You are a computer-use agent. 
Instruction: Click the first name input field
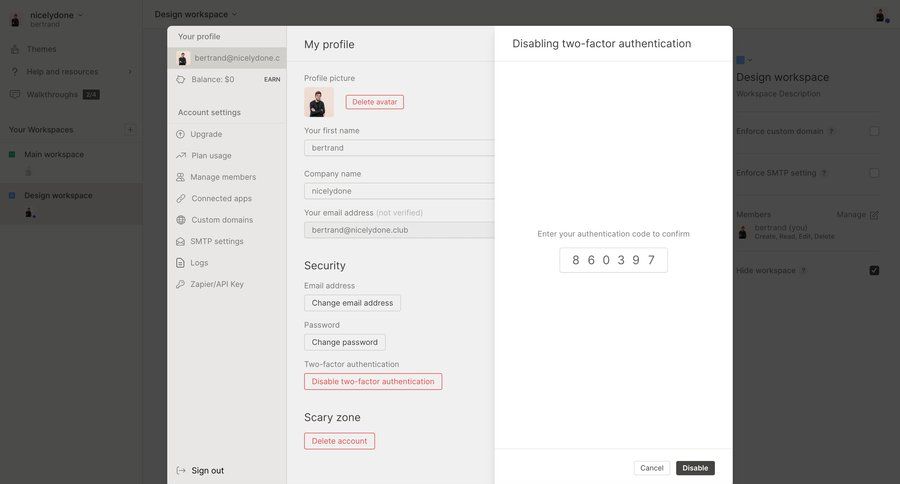click(399, 148)
